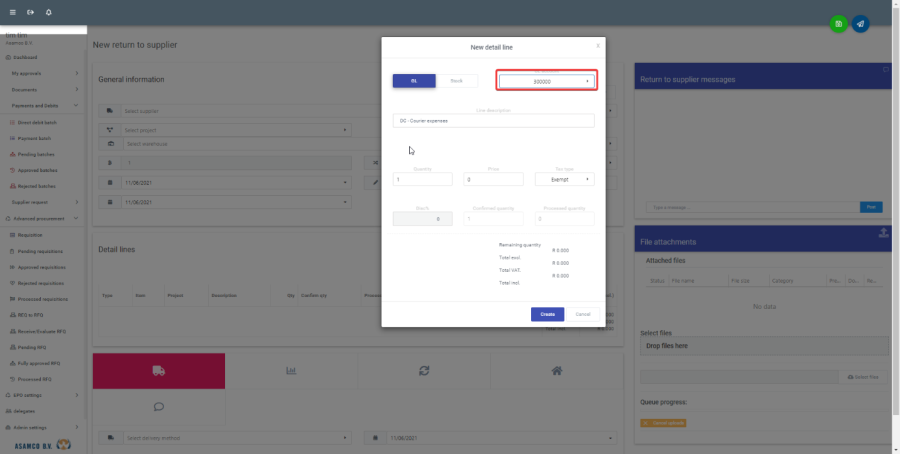Open the home tab icon
Screen dimensions: 900x454
[556, 370]
